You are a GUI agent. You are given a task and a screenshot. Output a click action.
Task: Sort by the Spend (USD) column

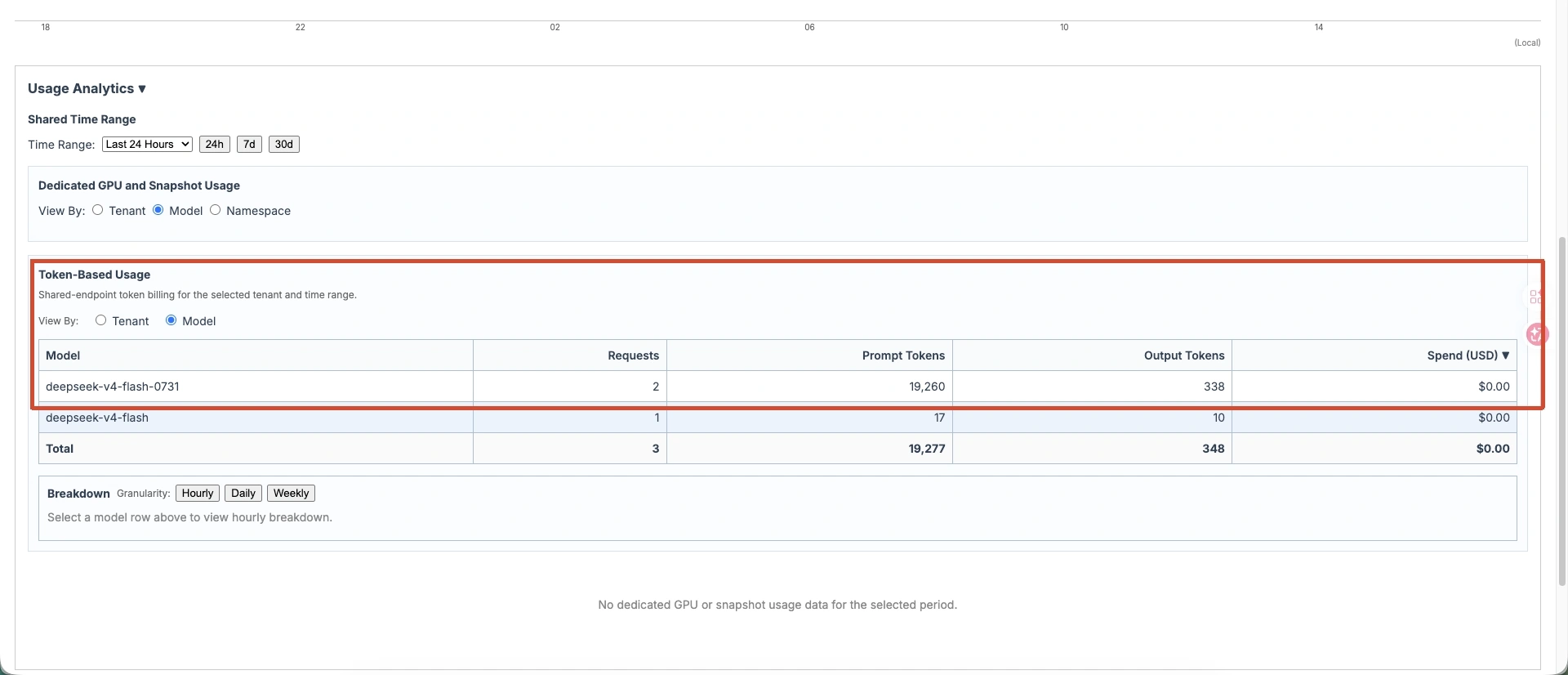pyautogui.click(x=1468, y=355)
